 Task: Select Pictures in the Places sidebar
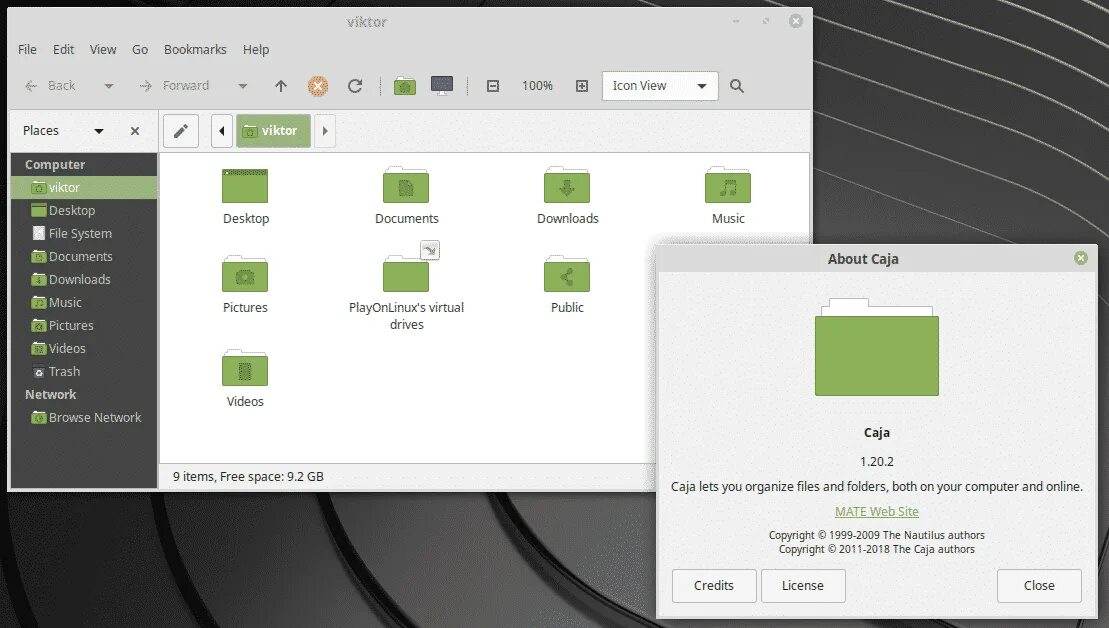[x=84, y=325]
